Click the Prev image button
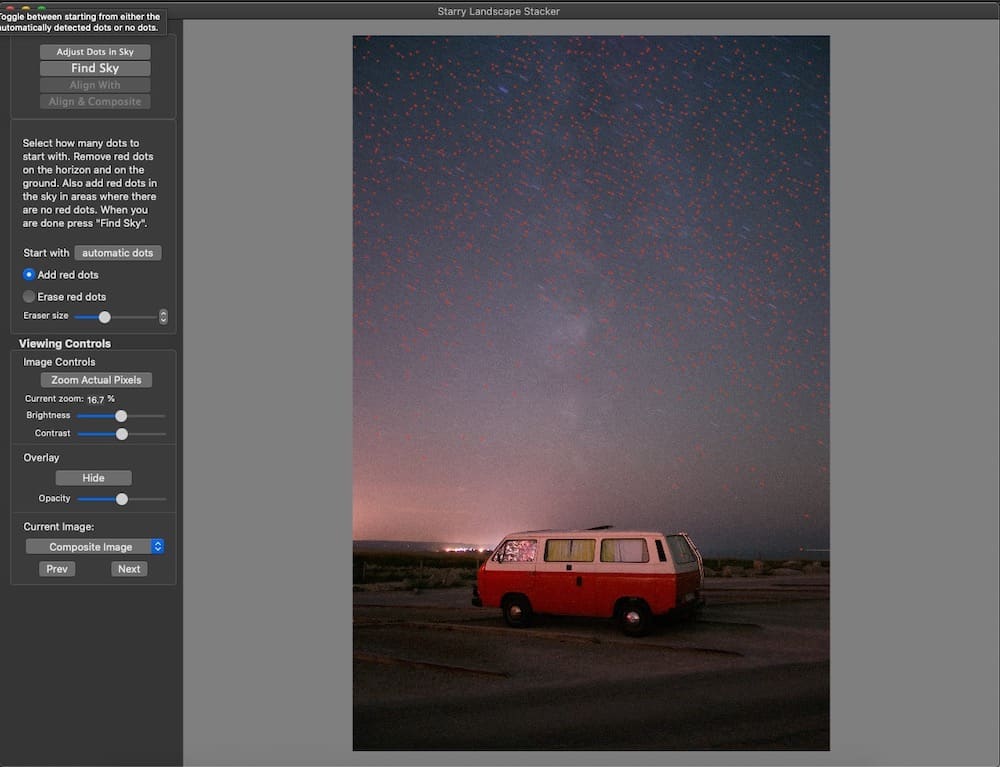 click(x=57, y=569)
